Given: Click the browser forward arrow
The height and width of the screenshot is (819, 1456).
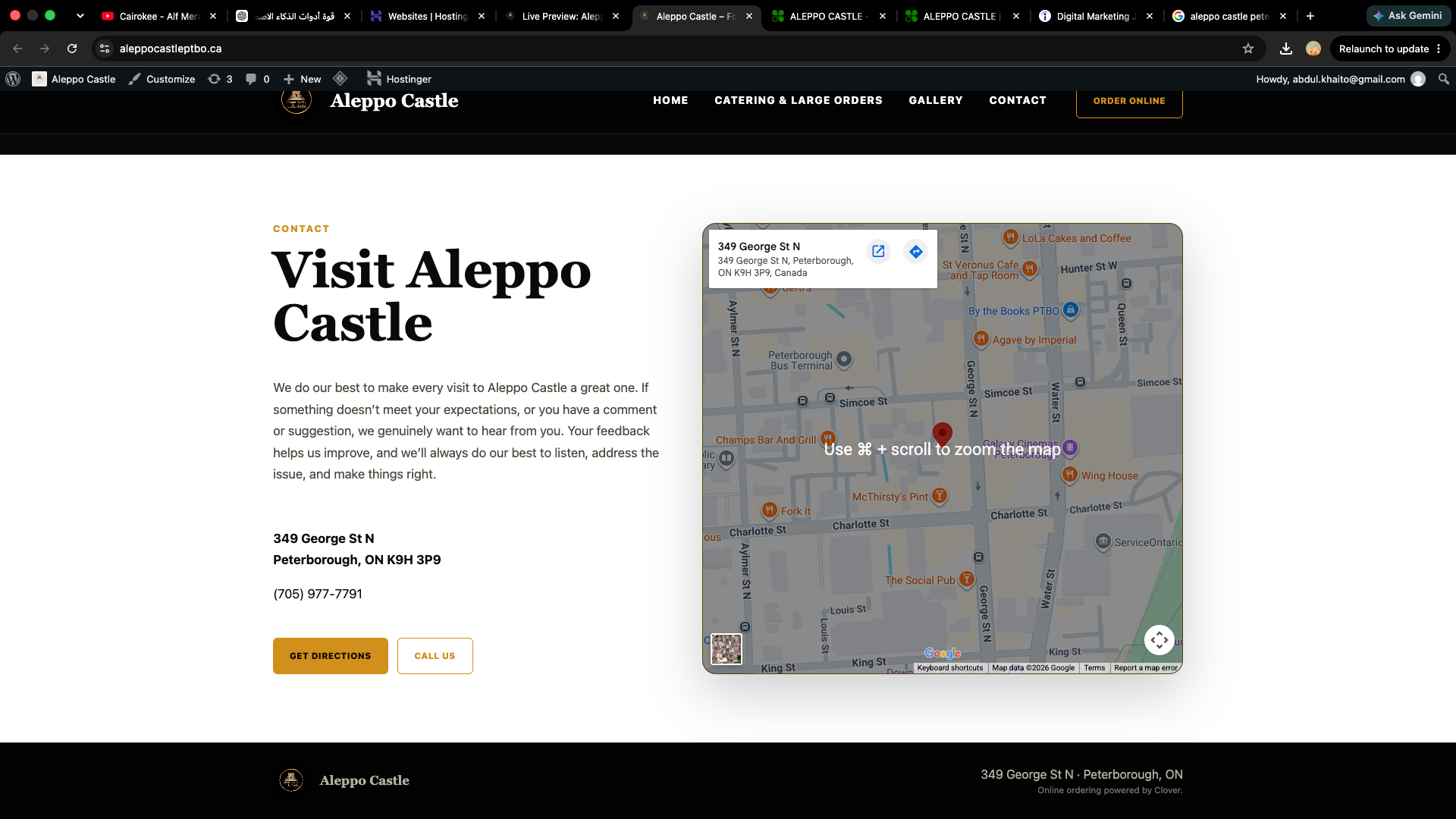Looking at the screenshot, I should tap(45, 49).
